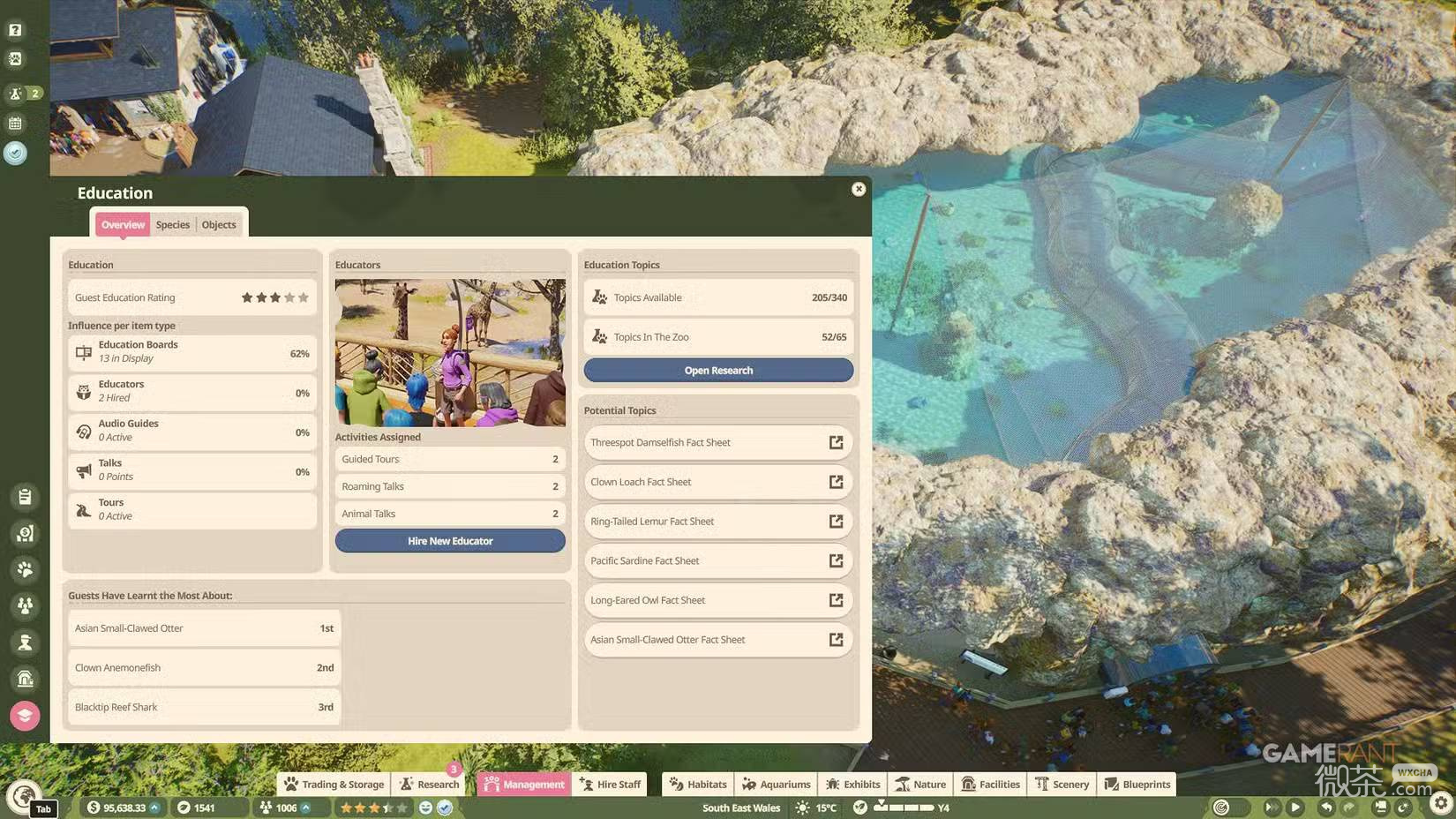The height and width of the screenshot is (819, 1456).
Task: Switch to the Objects tab
Action: [x=219, y=225]
